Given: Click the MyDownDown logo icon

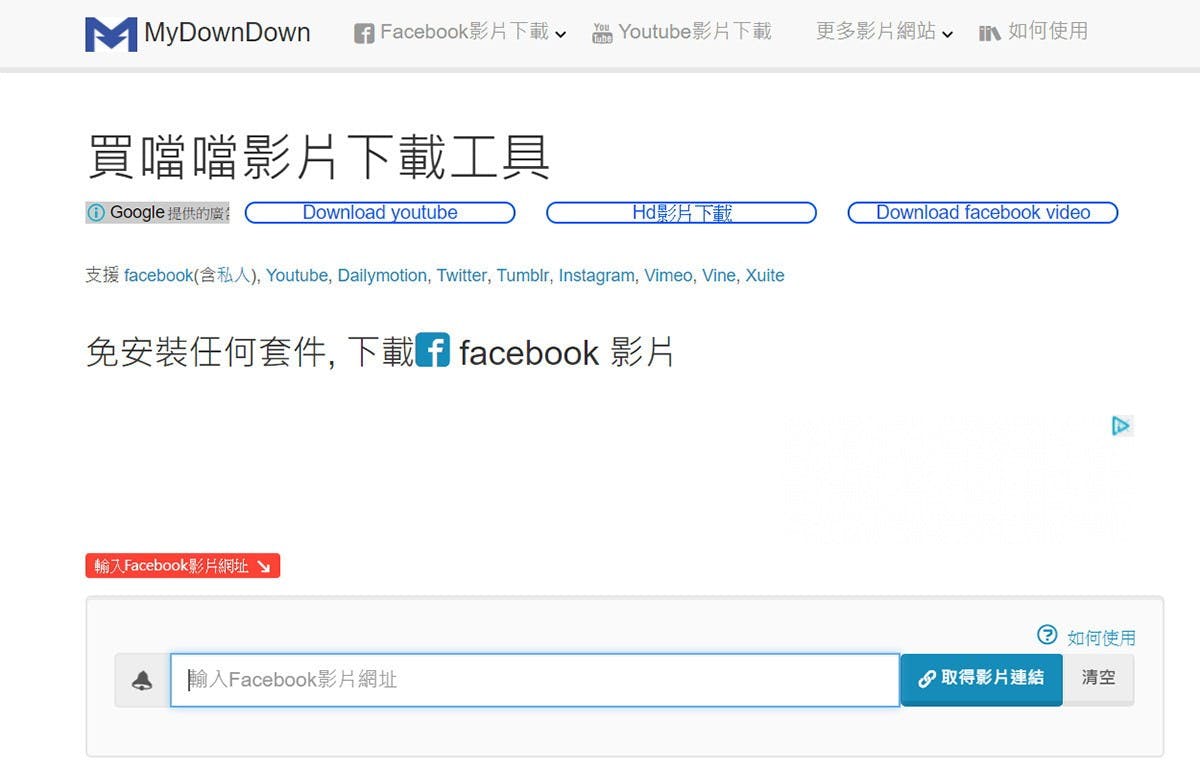Looking at the screenshot, I should pyautogui.click(x=111, y=33).
